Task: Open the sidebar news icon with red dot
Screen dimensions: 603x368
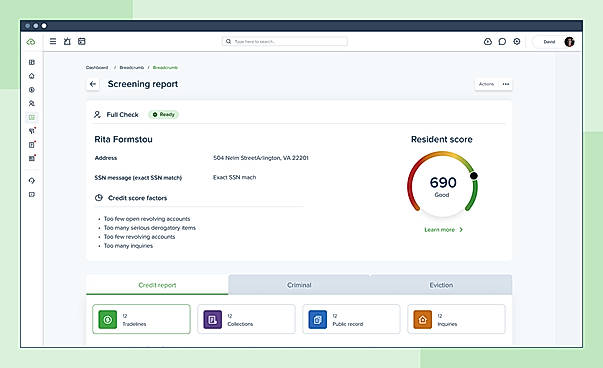Action: pyautogui.click(x=32, y=158)
